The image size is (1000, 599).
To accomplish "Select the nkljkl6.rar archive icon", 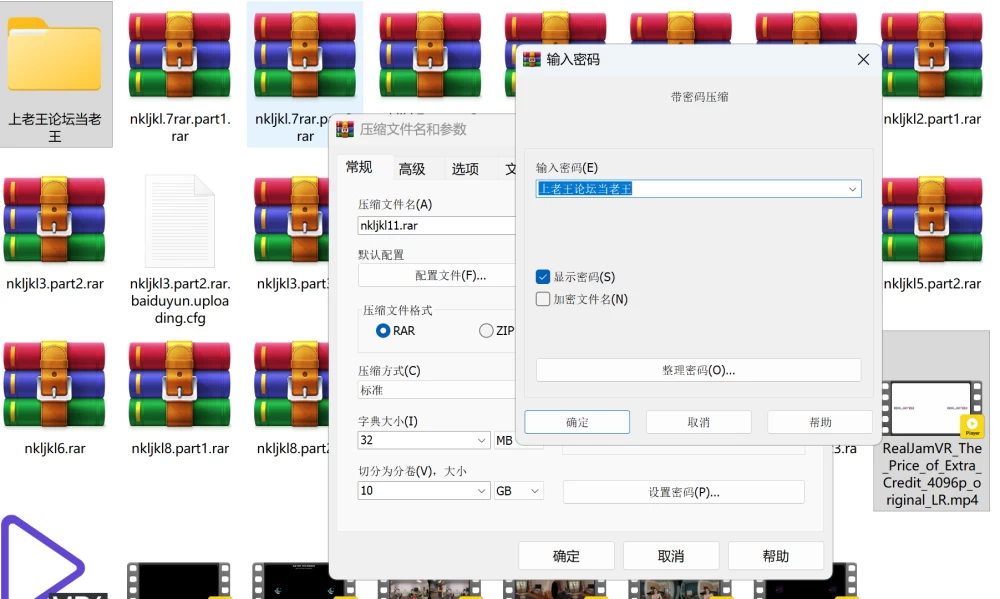I will [x=54, y=384].
